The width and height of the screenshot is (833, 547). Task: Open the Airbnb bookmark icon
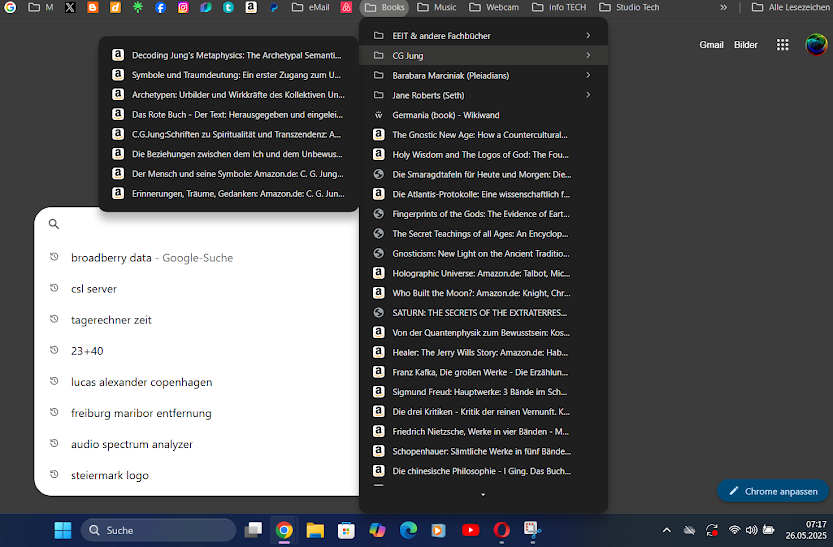tap(346, 7)
